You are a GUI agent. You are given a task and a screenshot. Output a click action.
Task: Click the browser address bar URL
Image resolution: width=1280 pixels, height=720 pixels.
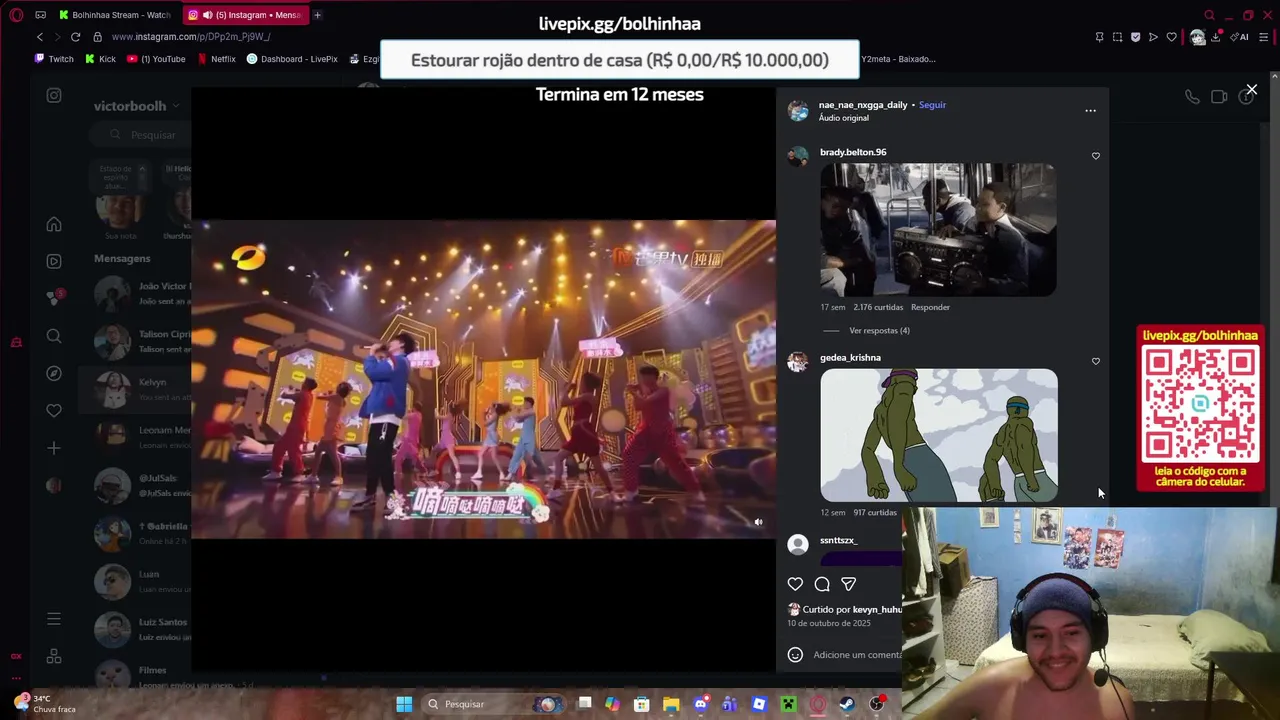tap(191, 37)
